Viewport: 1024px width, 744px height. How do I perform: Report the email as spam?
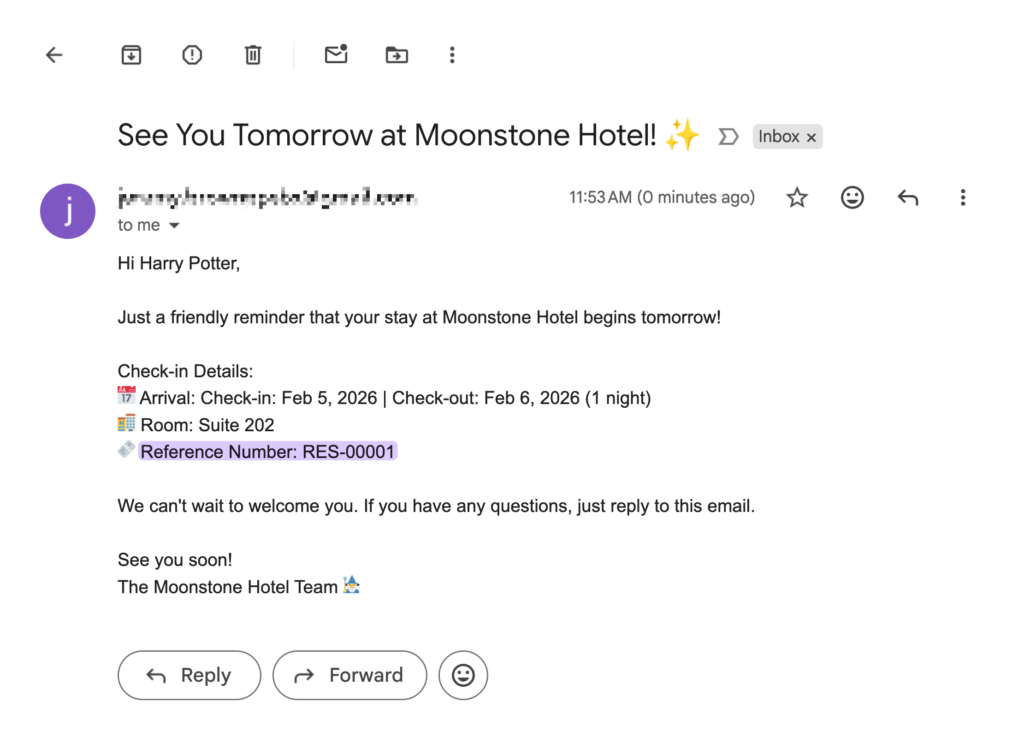coord(191,55)
